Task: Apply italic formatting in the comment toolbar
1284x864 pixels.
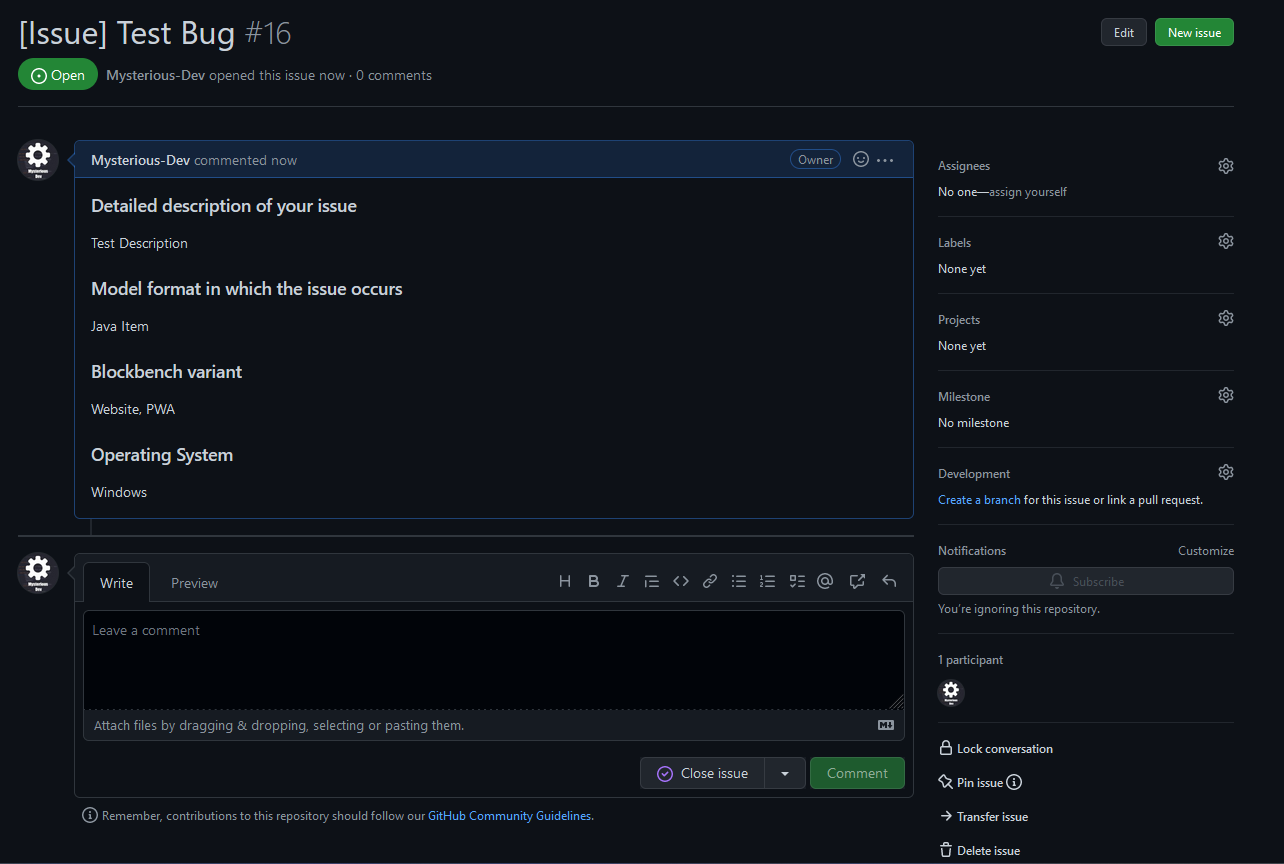Action: pos(623,581)
